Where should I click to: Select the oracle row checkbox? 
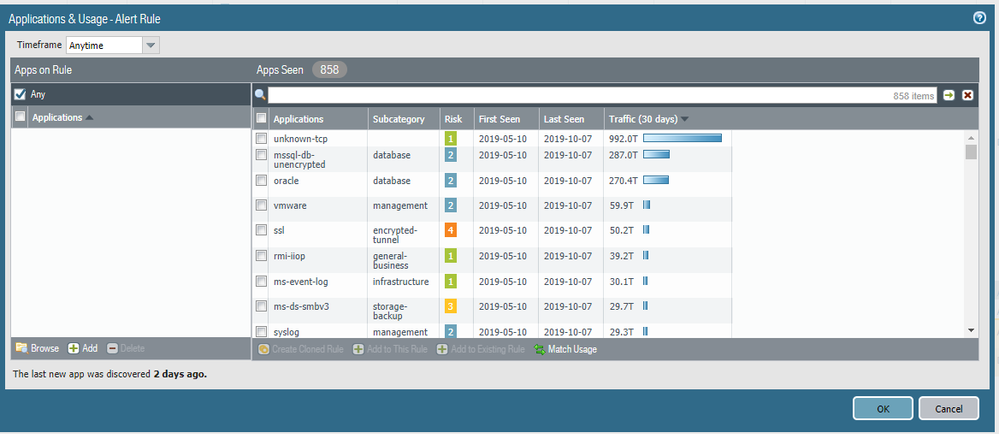(x=261, y=181)
